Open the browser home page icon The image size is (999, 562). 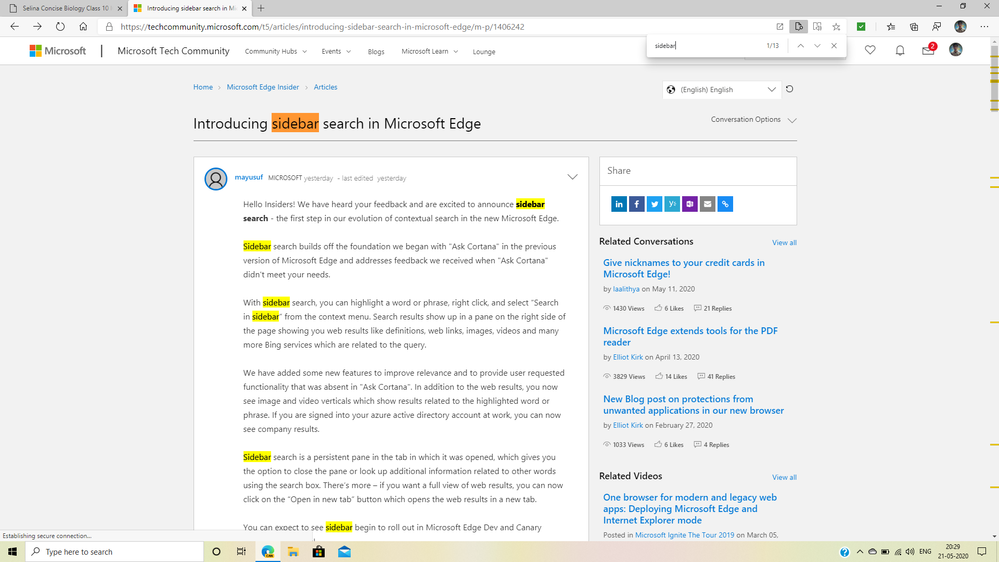click(83, 27)
